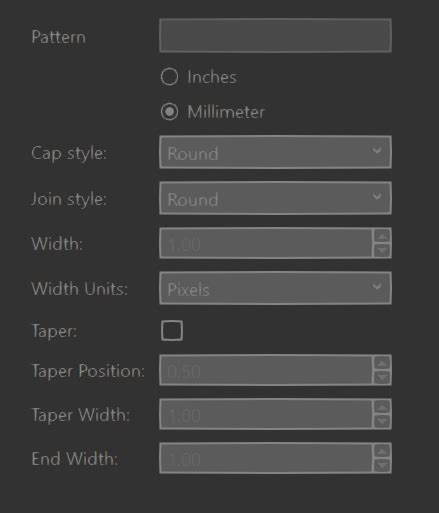Image resolution: width=439 pixels, height=513 pixels.
Task: Decrease Taper Position with down arrow
Action: click(382, 377)
